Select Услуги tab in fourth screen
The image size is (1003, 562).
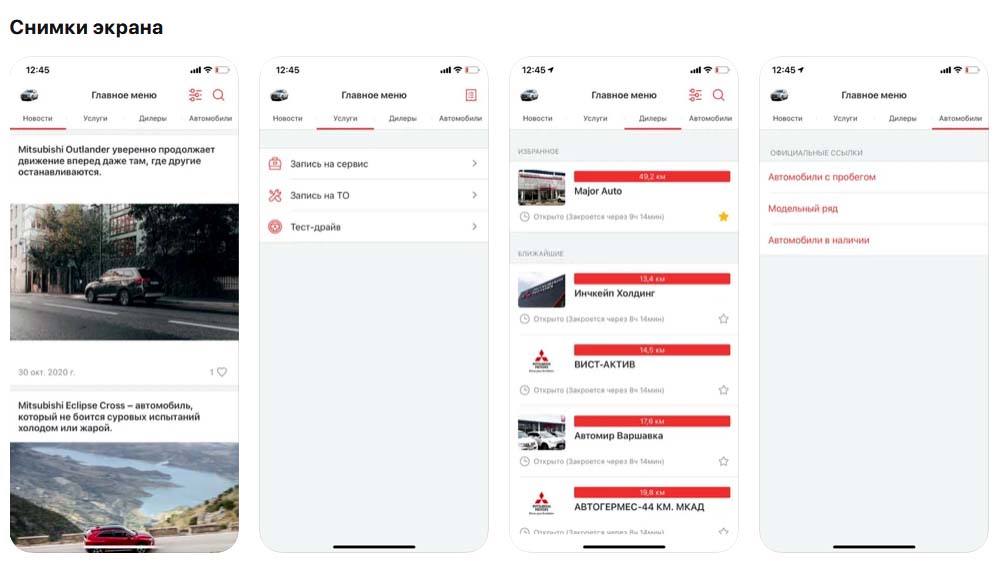click(x=846, y=118)
